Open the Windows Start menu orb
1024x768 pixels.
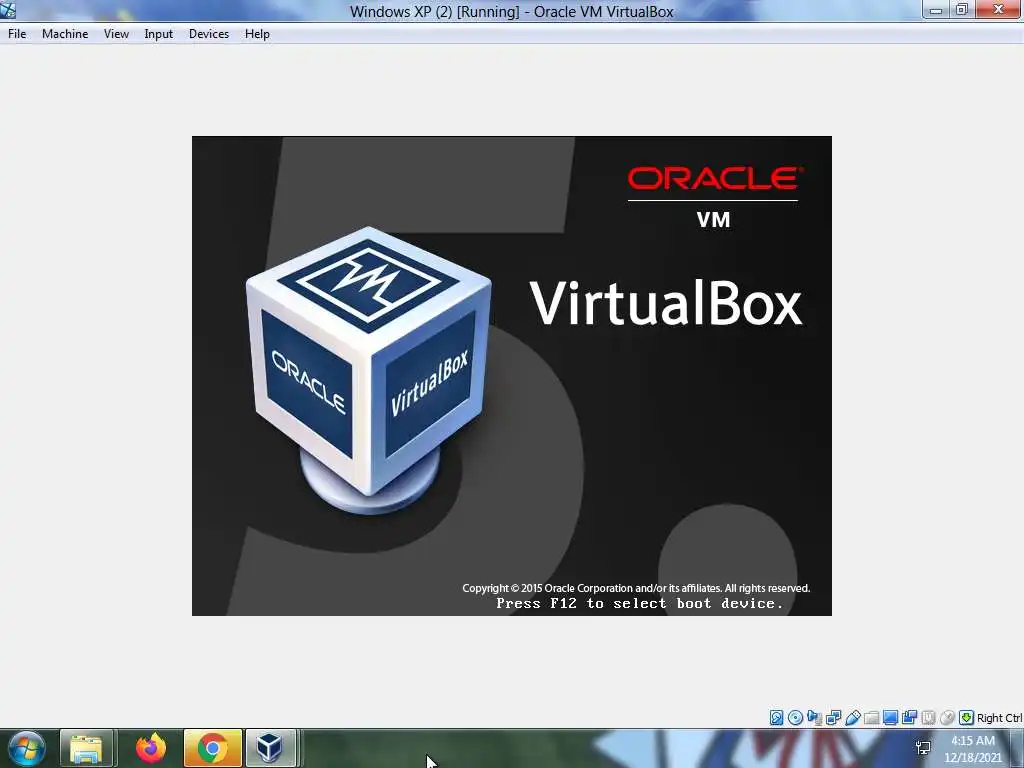pos(27,748)
